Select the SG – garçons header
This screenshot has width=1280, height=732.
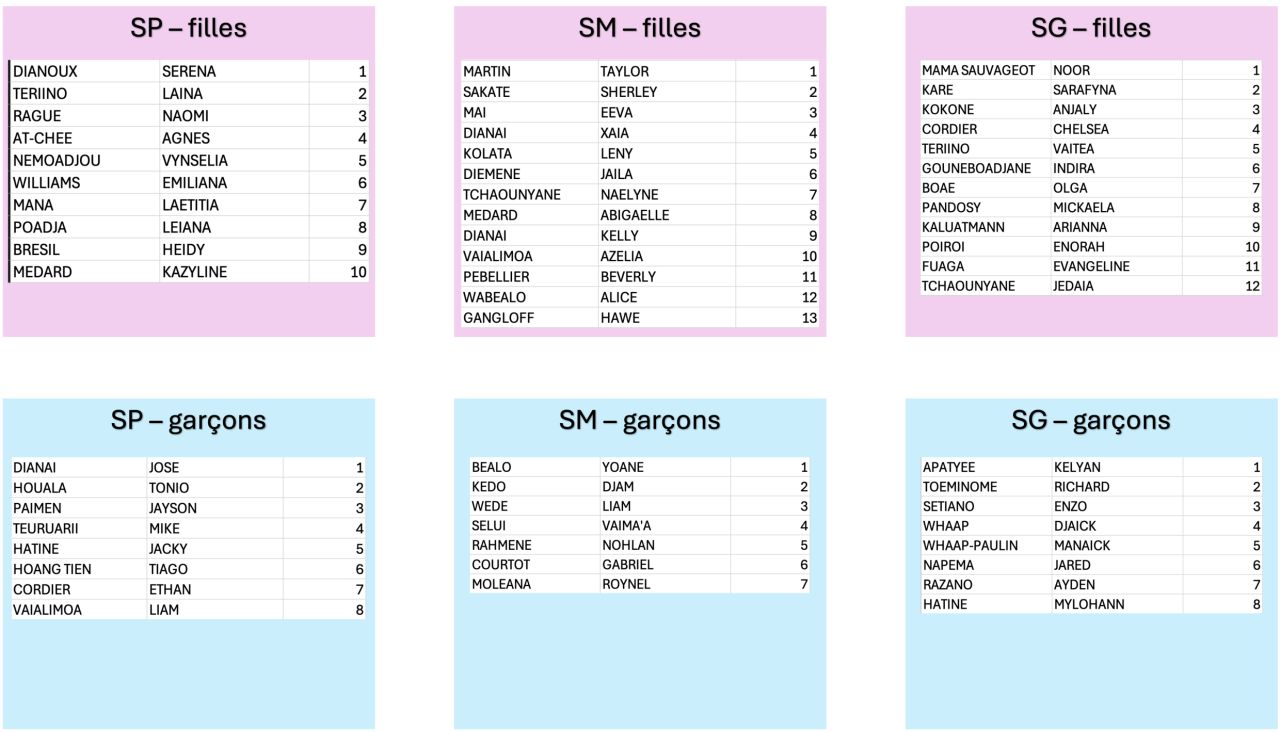(1091, 420)
